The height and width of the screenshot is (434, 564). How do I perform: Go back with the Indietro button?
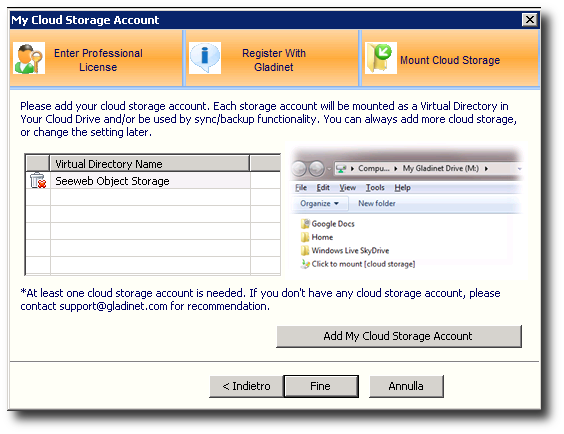click(246, 386)
